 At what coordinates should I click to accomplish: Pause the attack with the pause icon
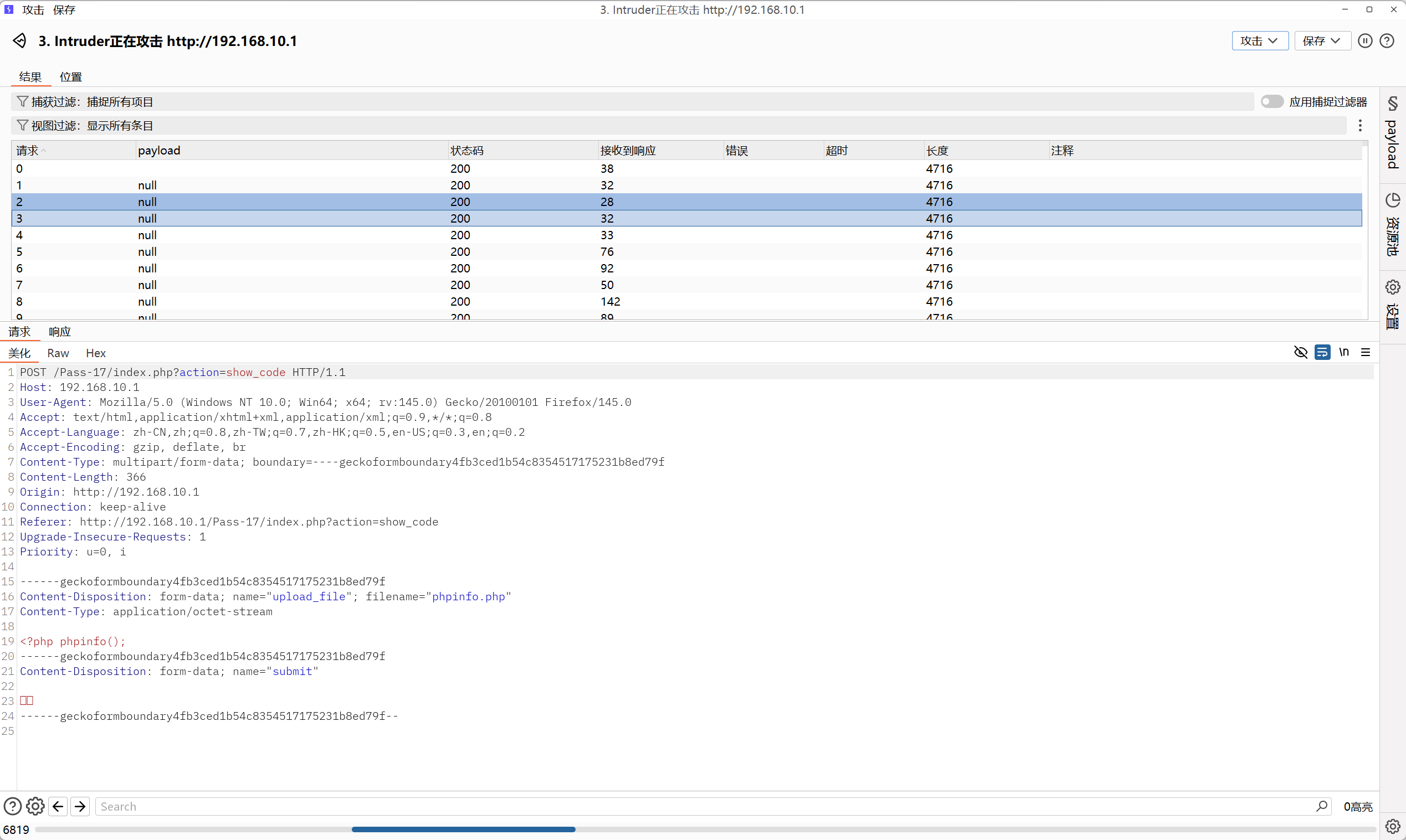(1364, 41)
